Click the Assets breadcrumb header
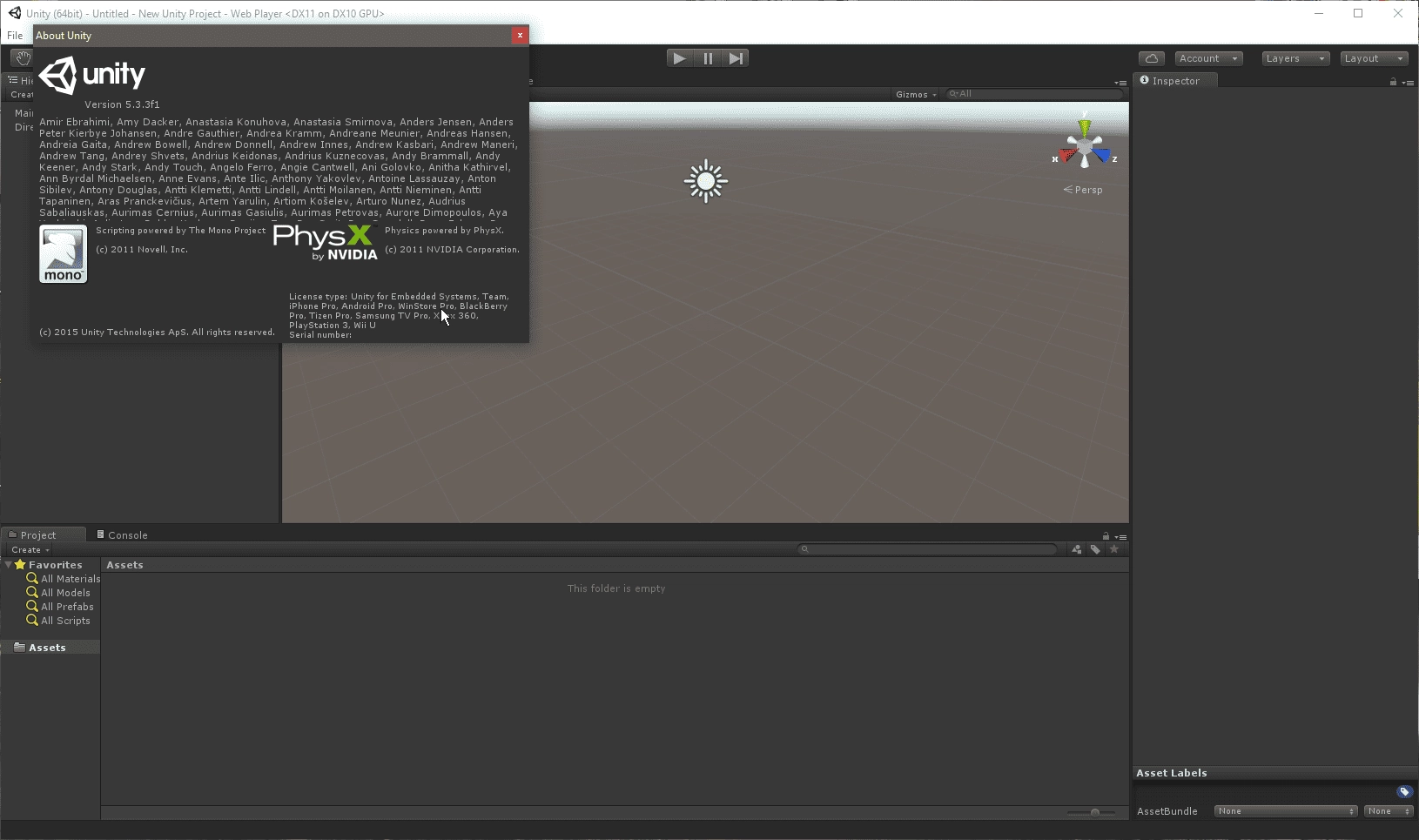This screenshot has height=840, width=1419. click(x=124, y=565)
